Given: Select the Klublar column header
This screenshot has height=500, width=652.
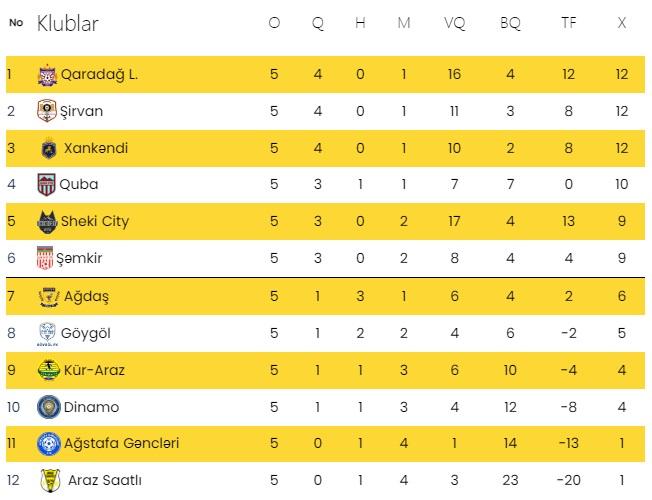Looking at the screenshot, I should [x=68, y=24].
